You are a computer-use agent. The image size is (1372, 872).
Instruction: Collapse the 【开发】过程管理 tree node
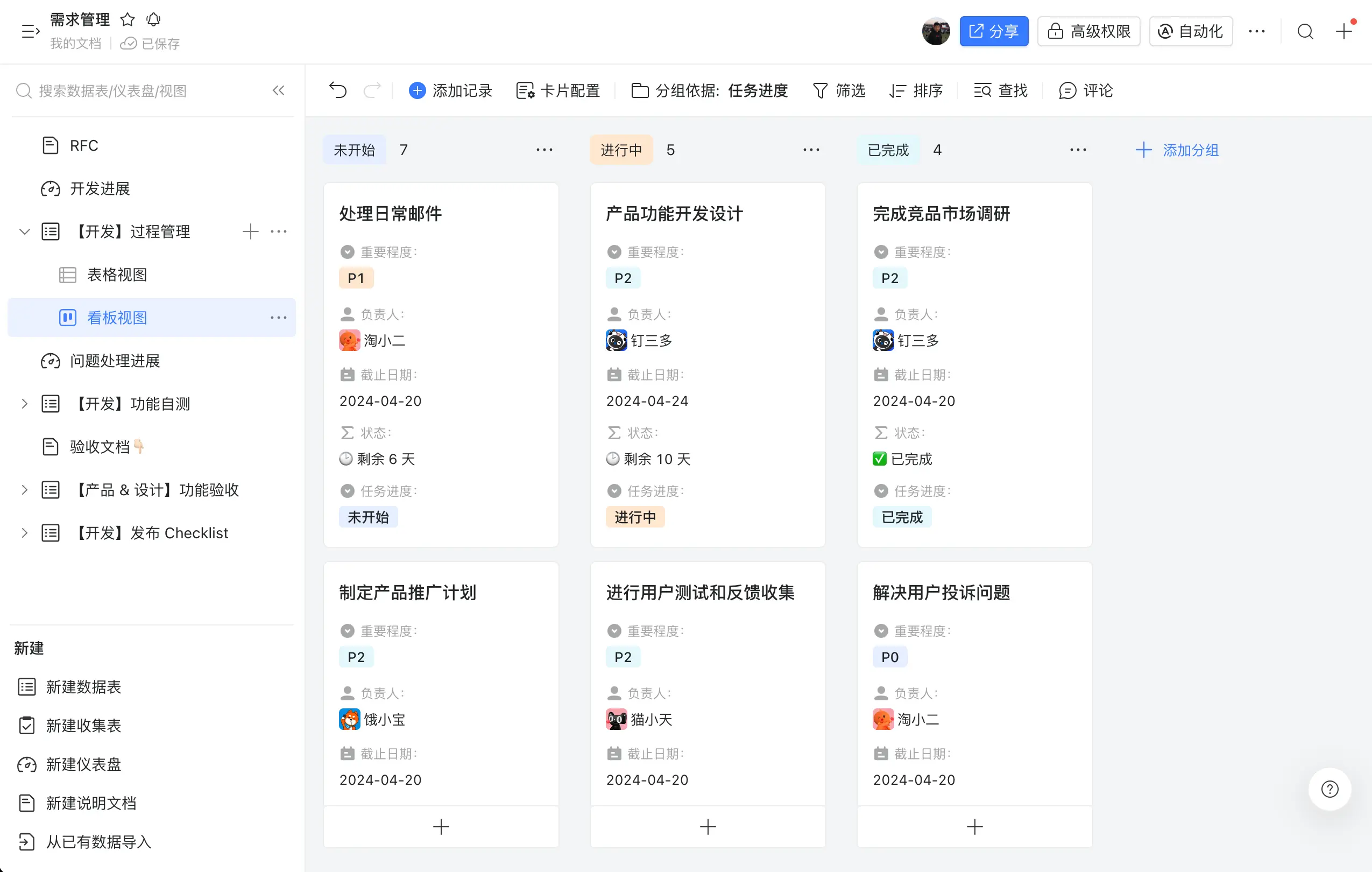(25, 231)
